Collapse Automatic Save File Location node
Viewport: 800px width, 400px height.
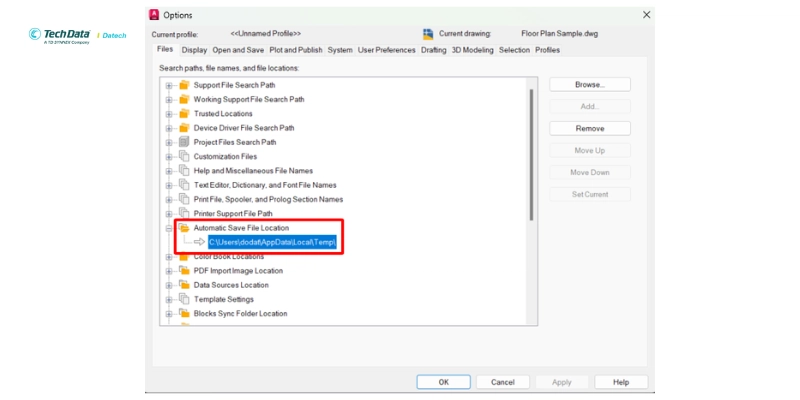click(169, 229)
